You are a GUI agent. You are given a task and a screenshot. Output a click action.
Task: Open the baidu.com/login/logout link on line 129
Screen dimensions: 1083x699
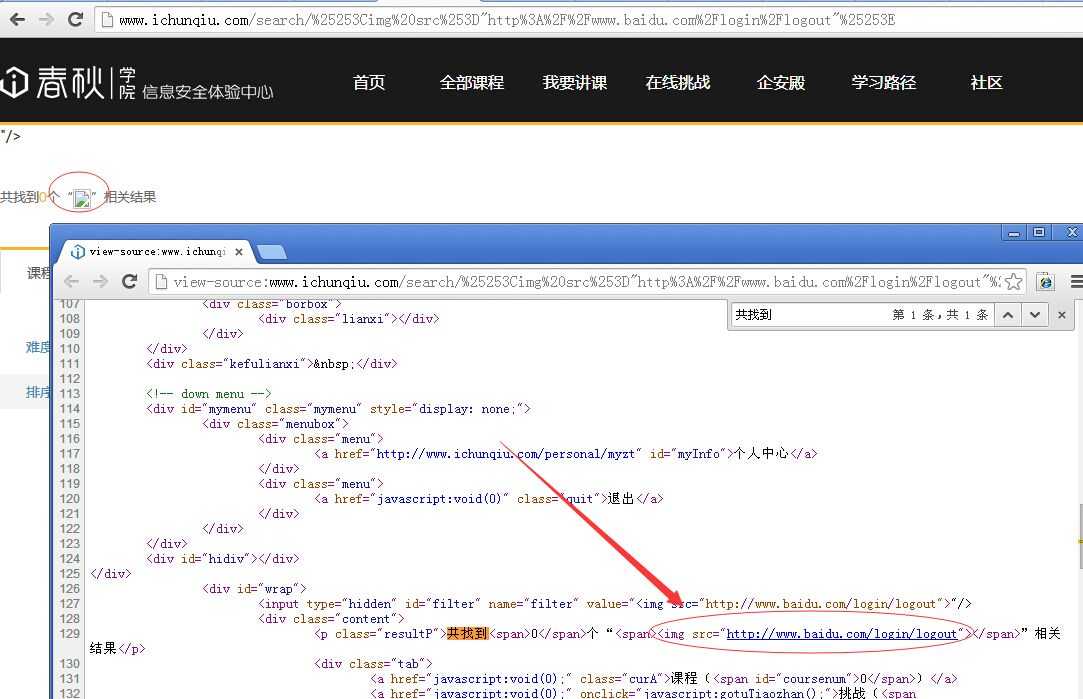point(842,634)
